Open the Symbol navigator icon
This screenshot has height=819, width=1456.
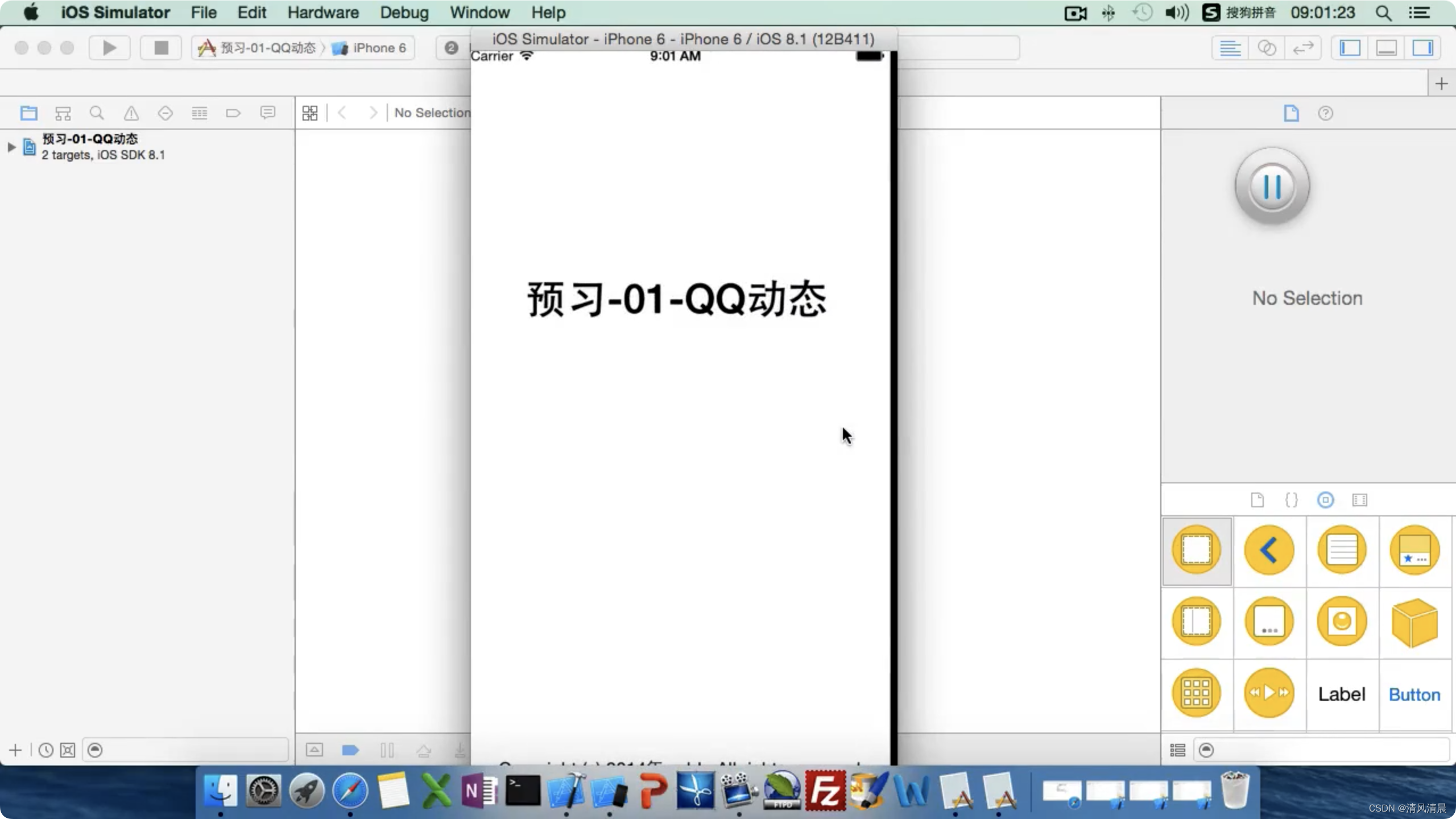(63, 113)
